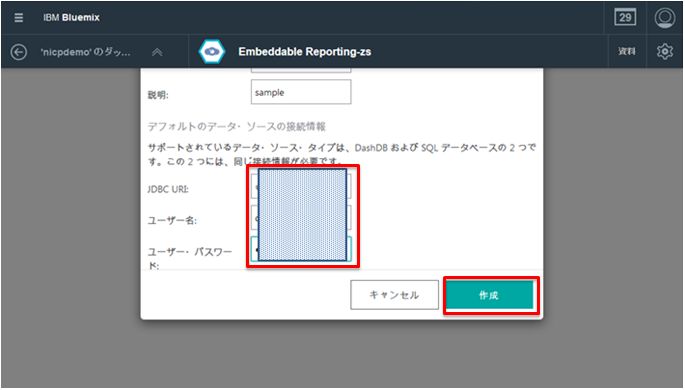Open the calendar icon showing 29
685x390 pixels.
tap(625, 18)
